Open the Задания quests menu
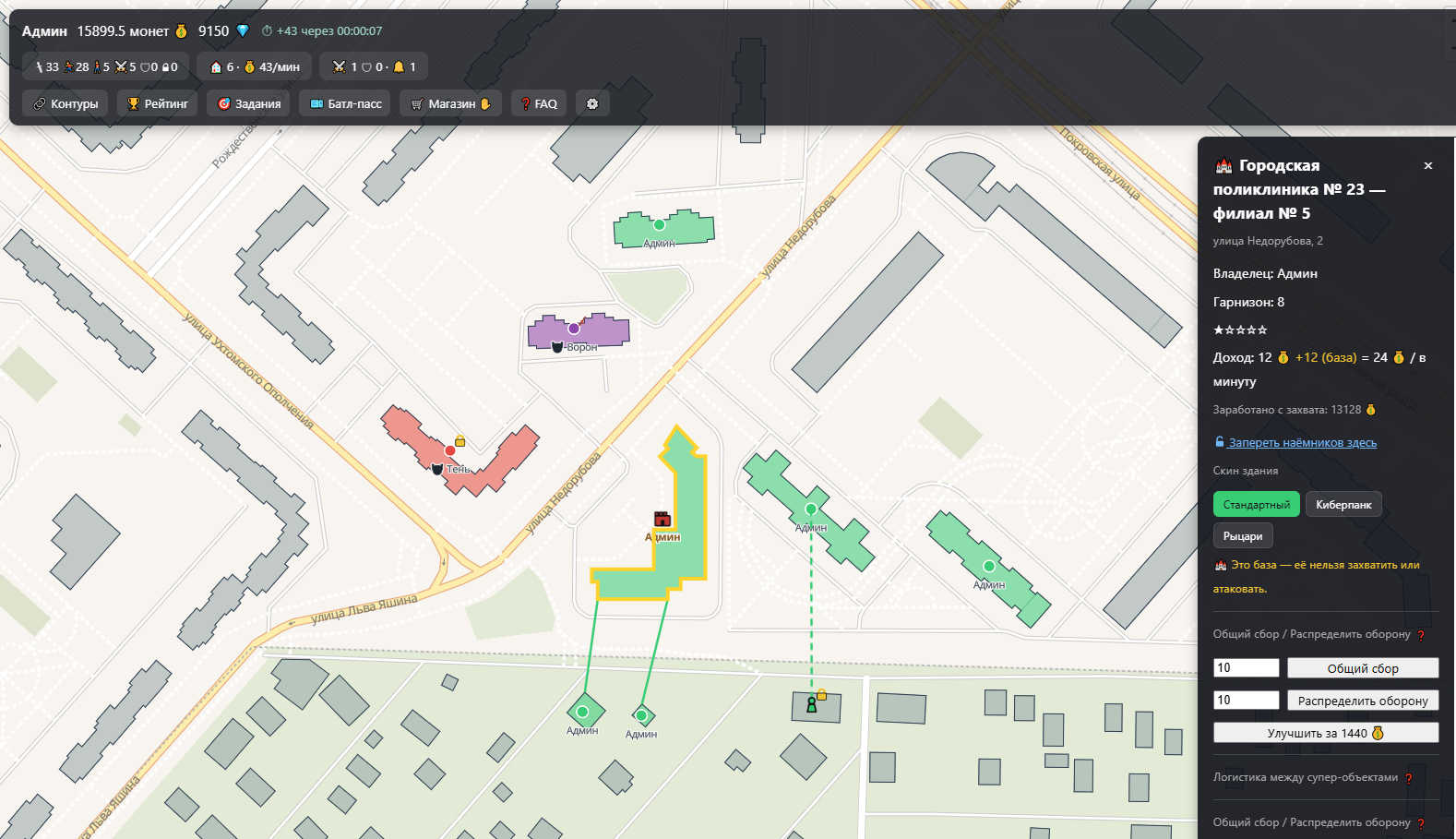 point(248,103)
